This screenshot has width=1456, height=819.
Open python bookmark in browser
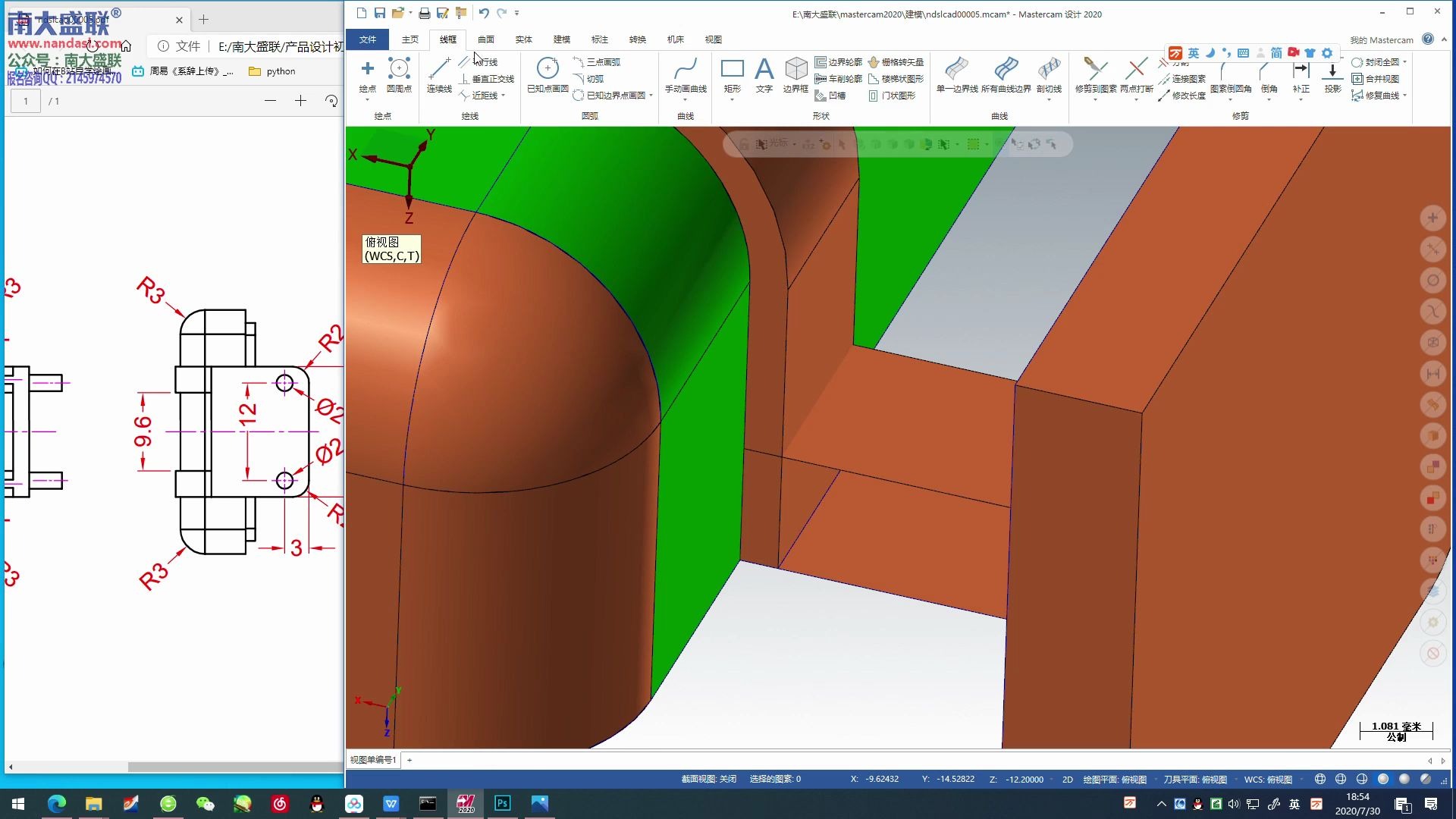[x=273, y=71]
